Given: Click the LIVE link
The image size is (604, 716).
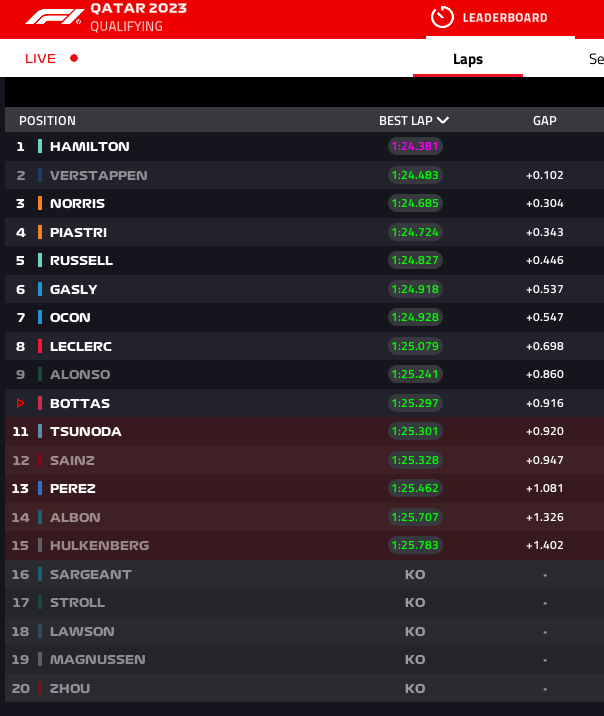Looking at the screenshot, I should click(x=41, y=58).
